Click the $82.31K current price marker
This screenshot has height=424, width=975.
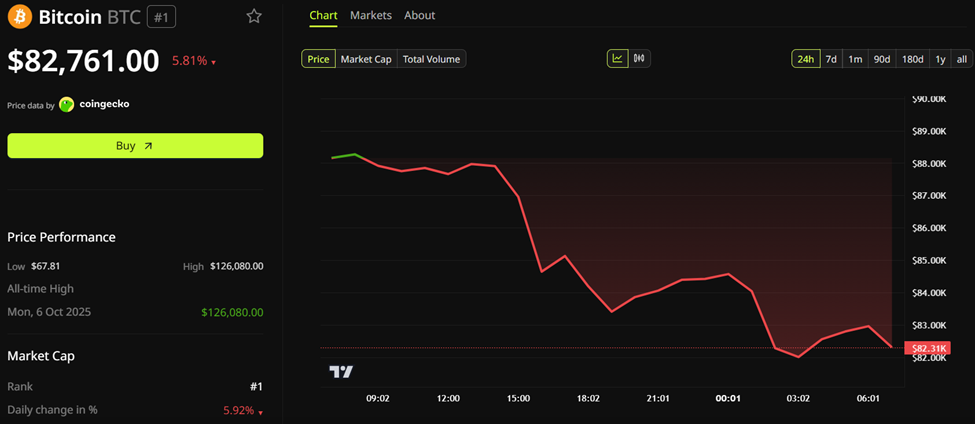[x=926, y=348]
